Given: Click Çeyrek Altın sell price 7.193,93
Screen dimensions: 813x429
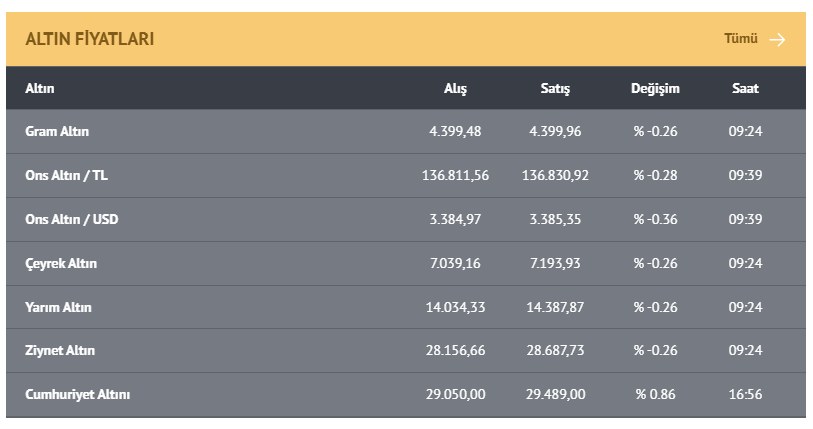Looking at the screenshot, I should click(555, 263).
